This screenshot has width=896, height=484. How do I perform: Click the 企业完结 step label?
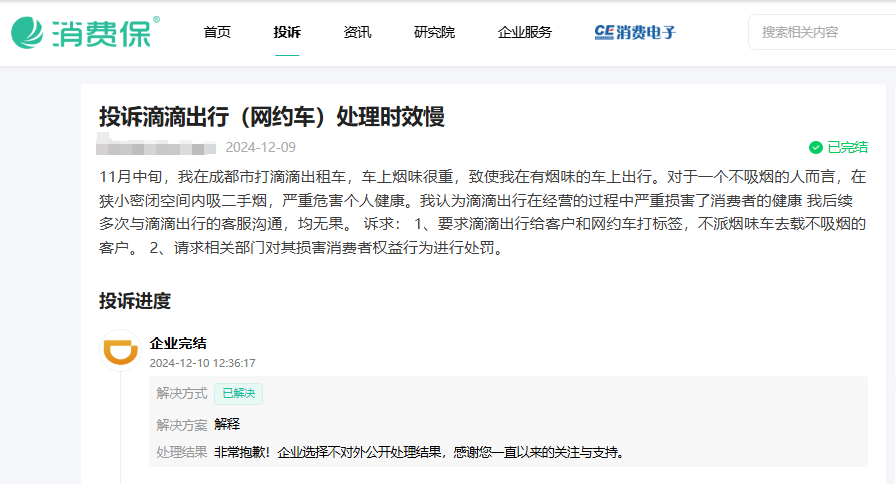178,343
